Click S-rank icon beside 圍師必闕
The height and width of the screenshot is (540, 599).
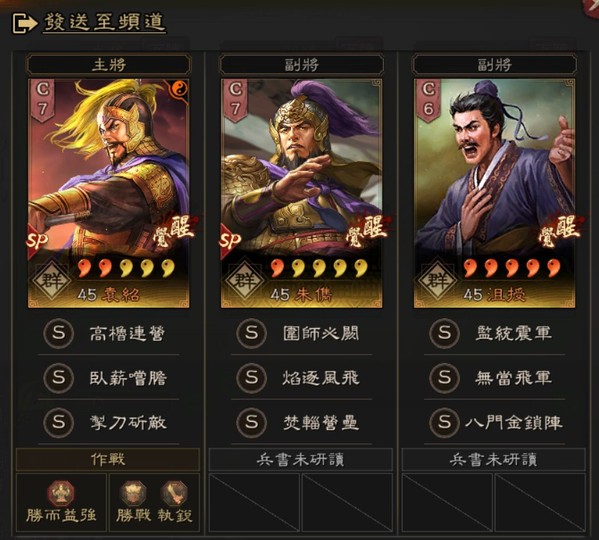pos(251,333)
